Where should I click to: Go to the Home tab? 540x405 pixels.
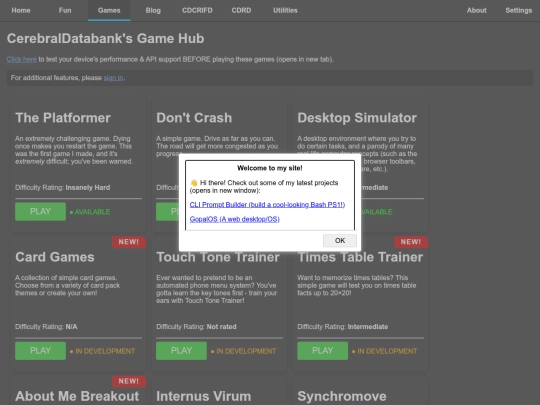(x=21, y=10)
